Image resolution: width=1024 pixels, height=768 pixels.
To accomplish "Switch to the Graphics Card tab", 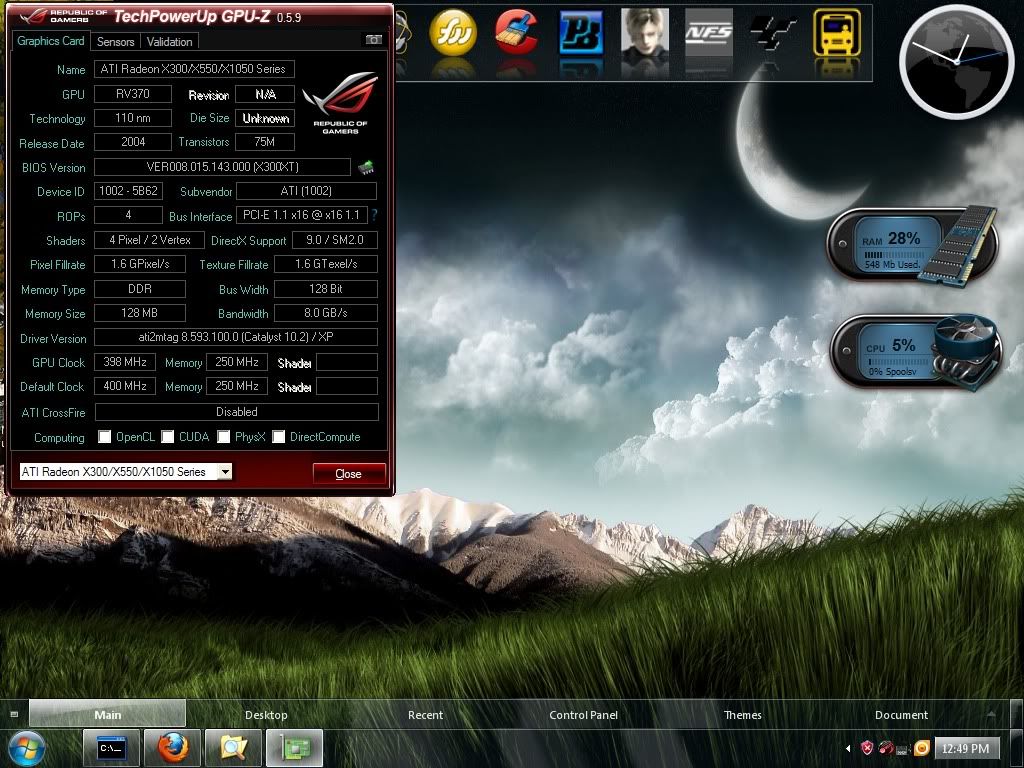I will pos(51,40).
